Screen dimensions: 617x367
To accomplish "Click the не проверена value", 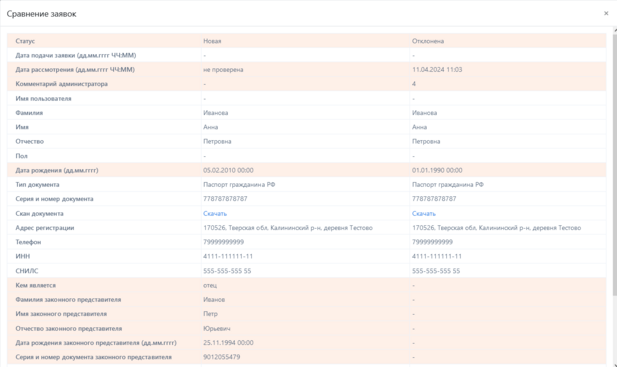I will (x=223, y=70).
